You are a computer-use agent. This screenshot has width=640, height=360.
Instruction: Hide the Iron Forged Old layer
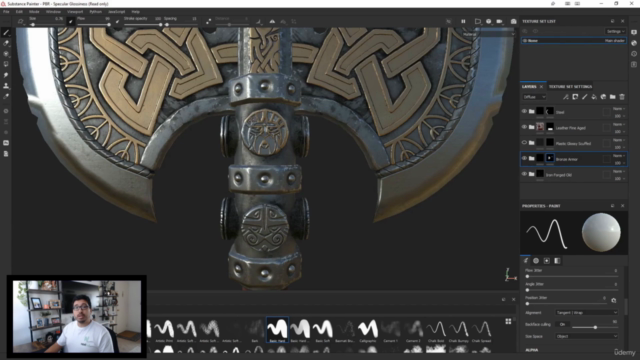(524, 174)
